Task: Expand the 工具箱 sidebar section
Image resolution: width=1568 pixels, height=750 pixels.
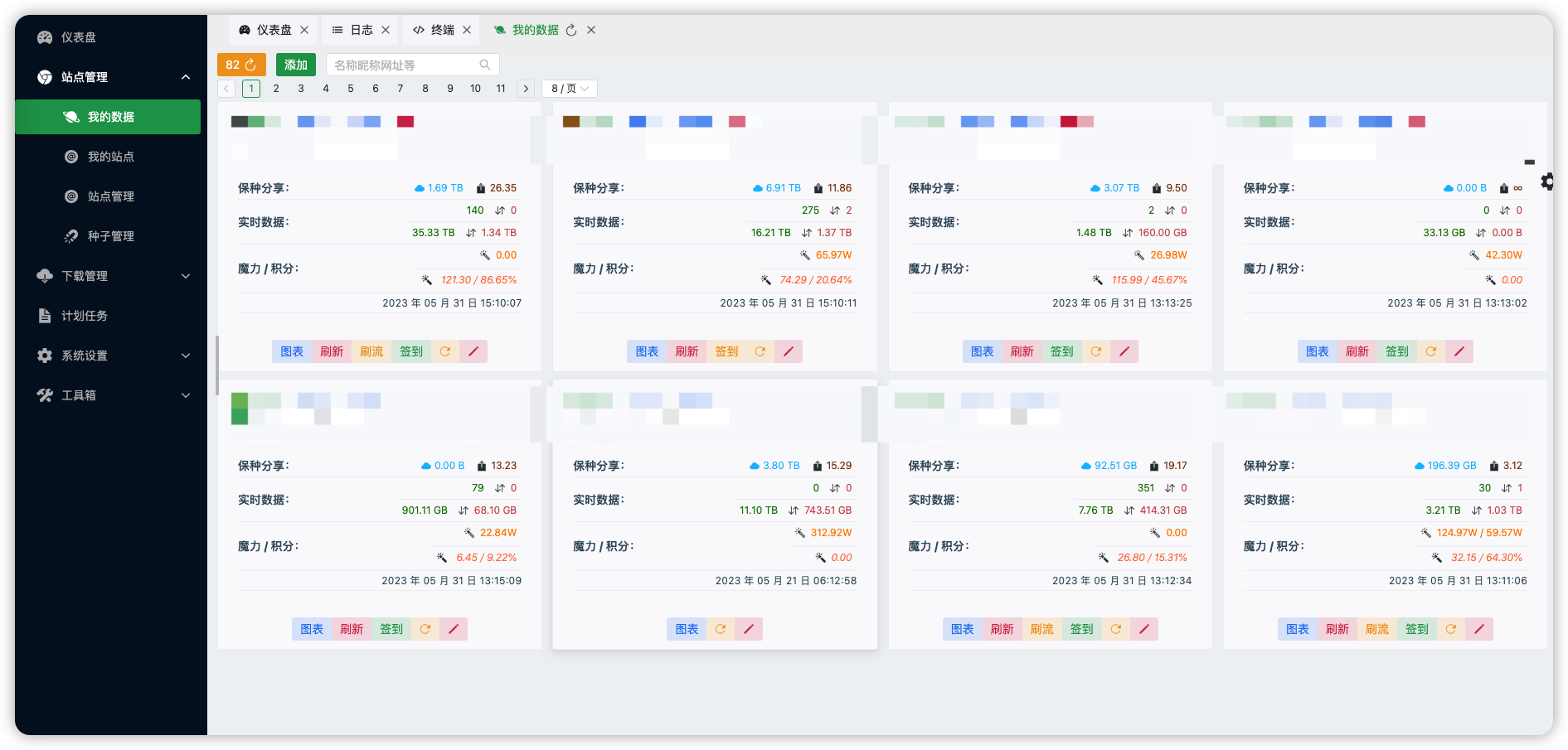Action: (108, 395)
